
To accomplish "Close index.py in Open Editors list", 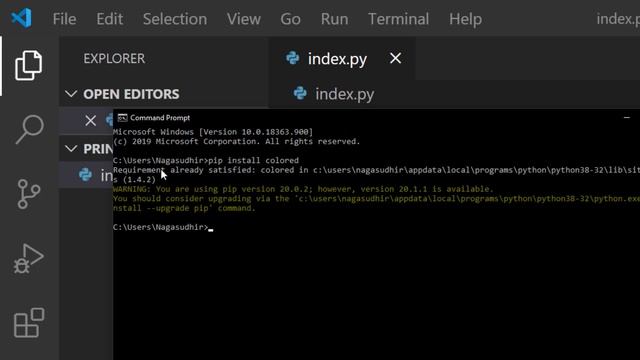I will coord(91,120).
